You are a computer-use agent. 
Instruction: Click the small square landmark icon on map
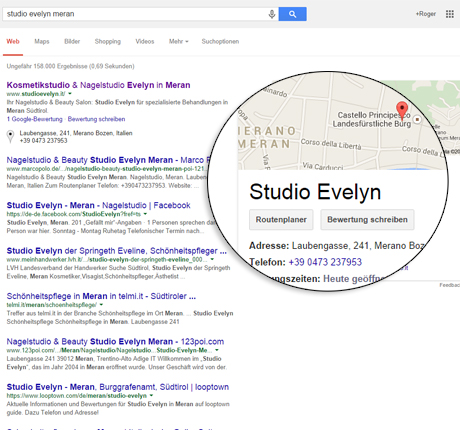tap(417, 119)
